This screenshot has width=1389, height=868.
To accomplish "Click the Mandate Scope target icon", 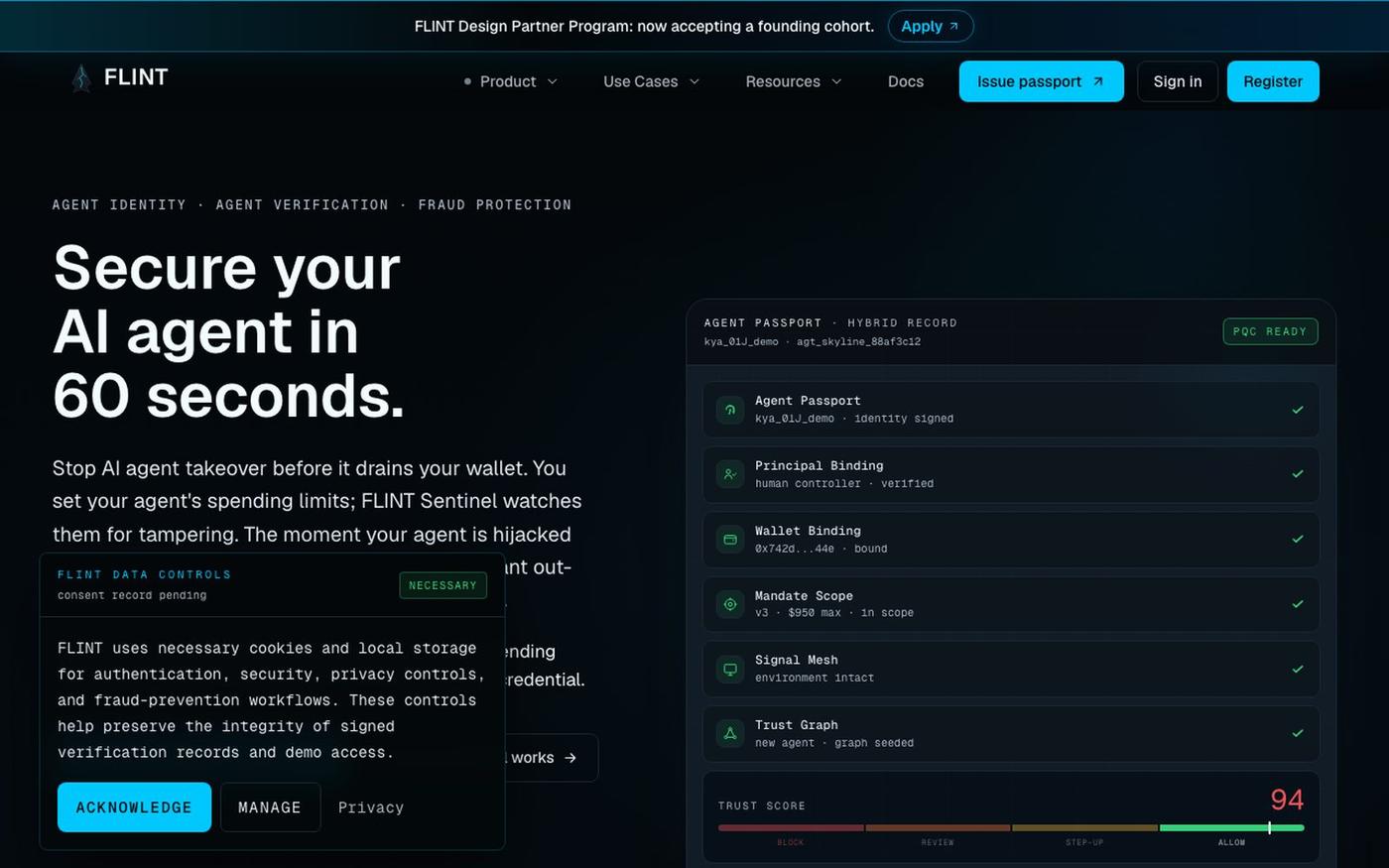I will pos(730,604).
